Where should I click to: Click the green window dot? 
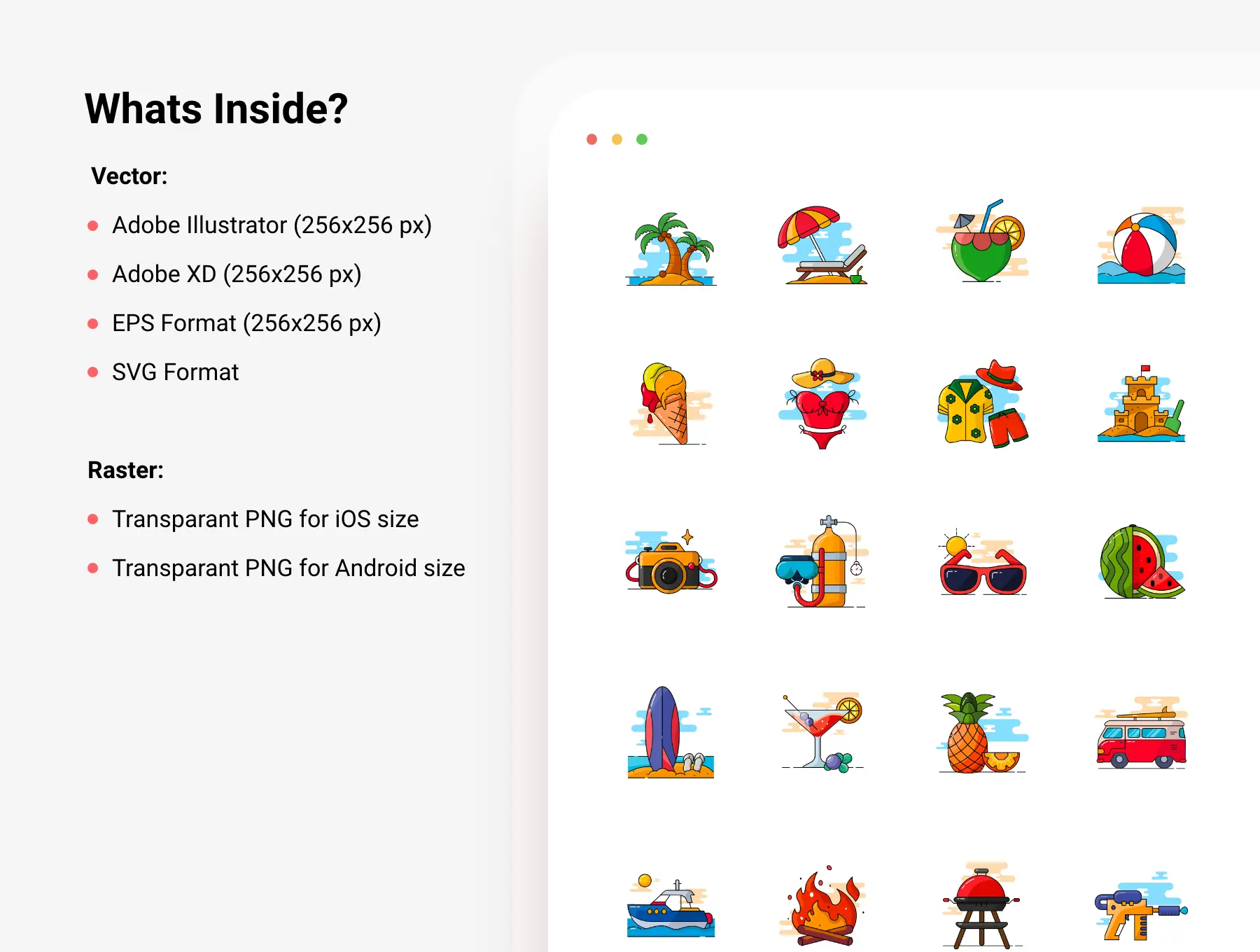point(642,139)
